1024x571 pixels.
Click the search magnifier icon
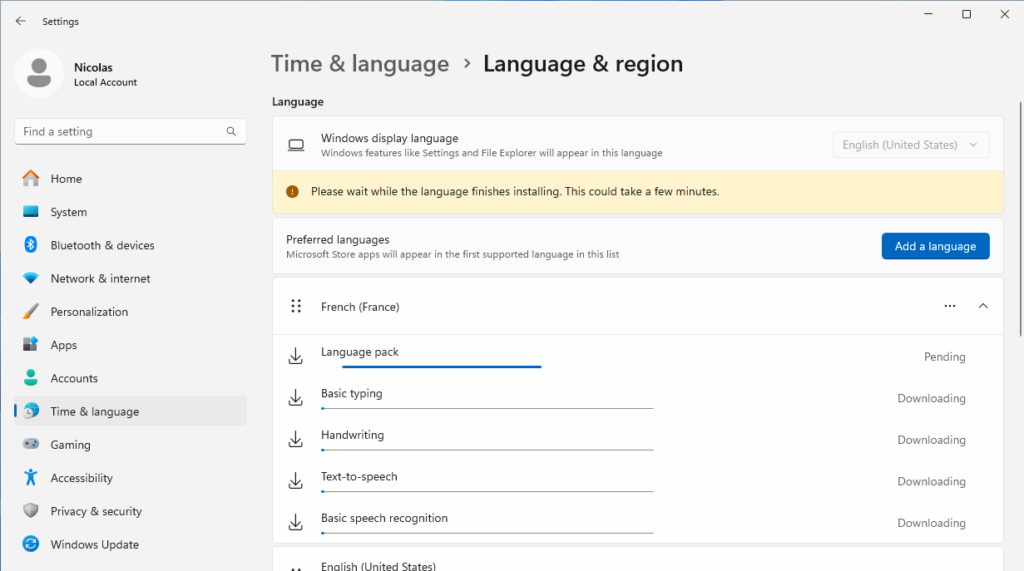tap(231, 131)
